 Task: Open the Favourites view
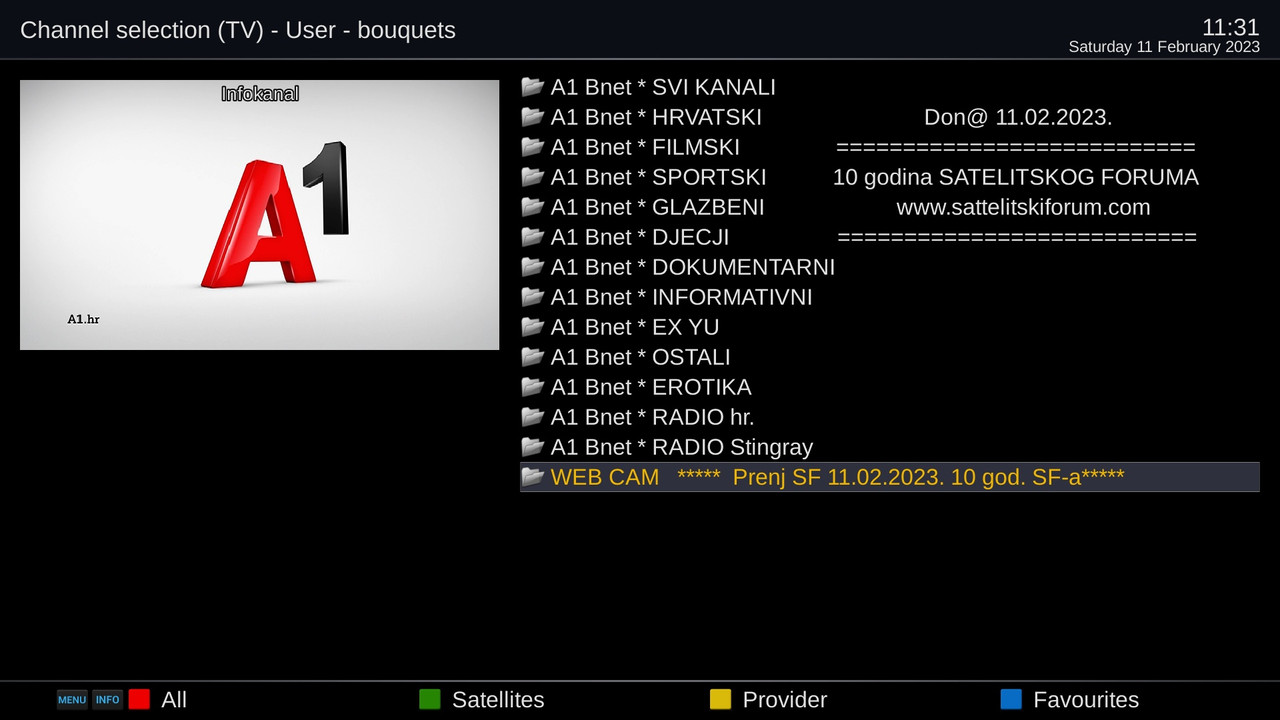pyautogui.click(x=1086, y=700)
